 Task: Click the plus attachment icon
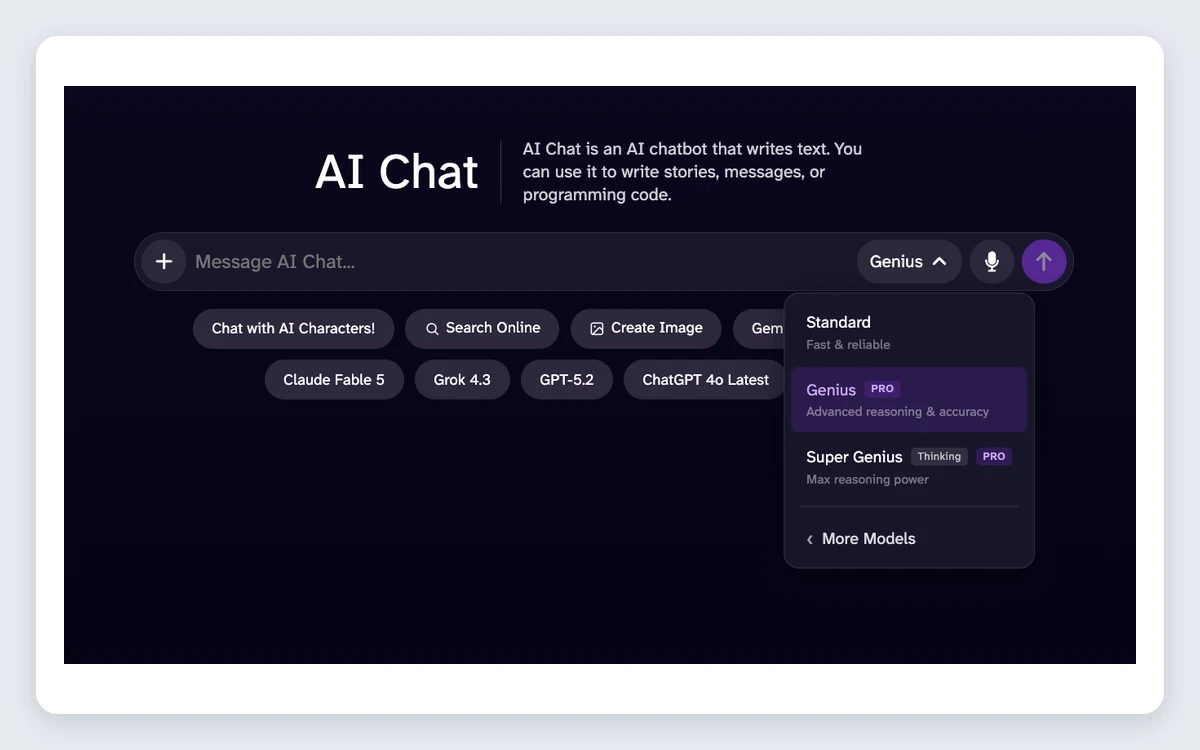tap(164, 262)
